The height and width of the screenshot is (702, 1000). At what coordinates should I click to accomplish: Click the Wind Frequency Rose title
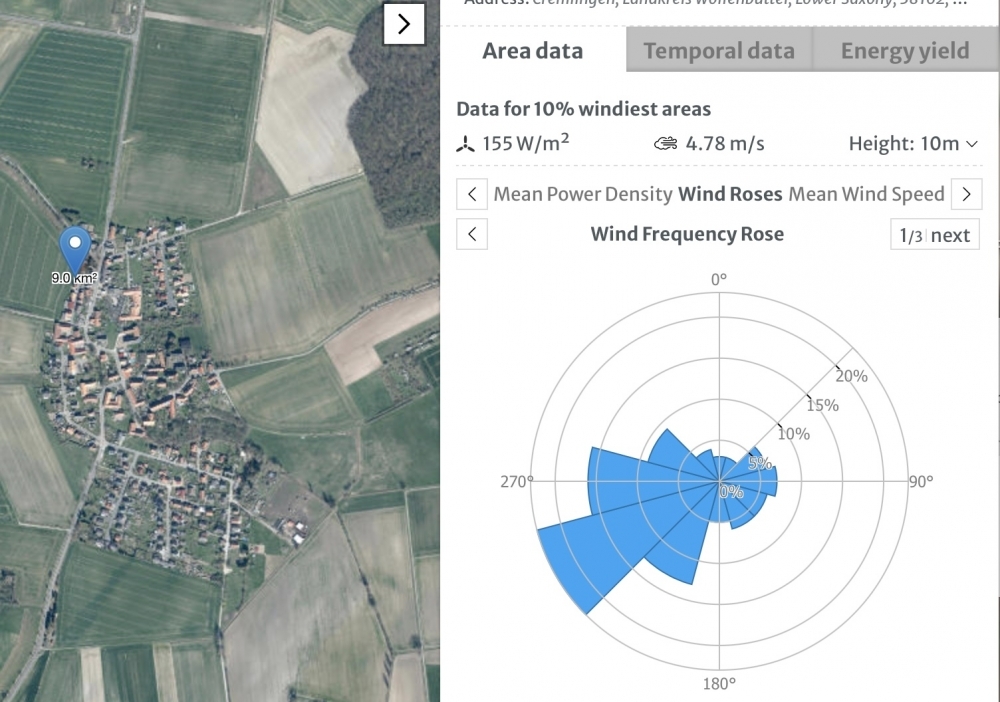pyautogui.click(x=687, y=235)
